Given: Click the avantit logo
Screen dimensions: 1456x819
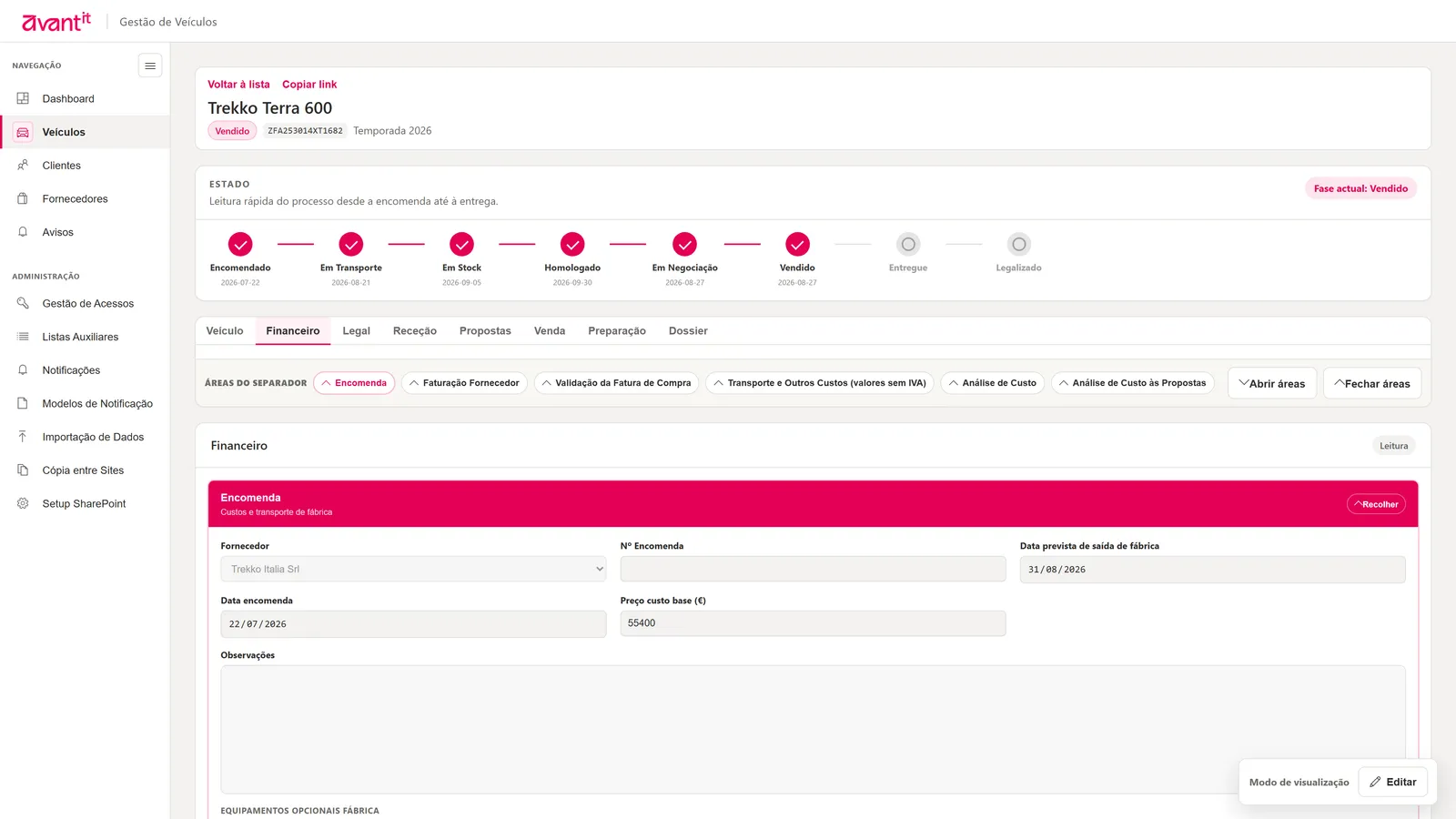Looking at the screenshot, I should 56,22.
